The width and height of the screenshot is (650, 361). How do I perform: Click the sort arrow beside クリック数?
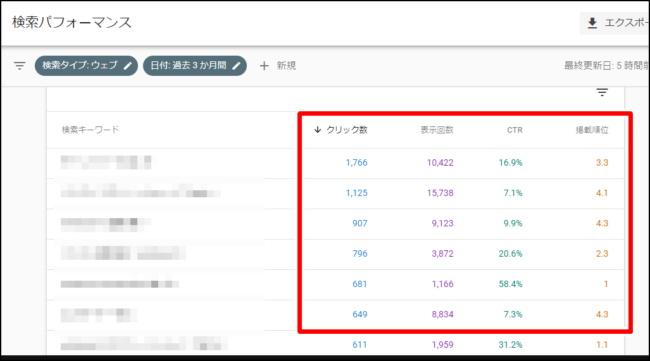[x=318, y=130]
